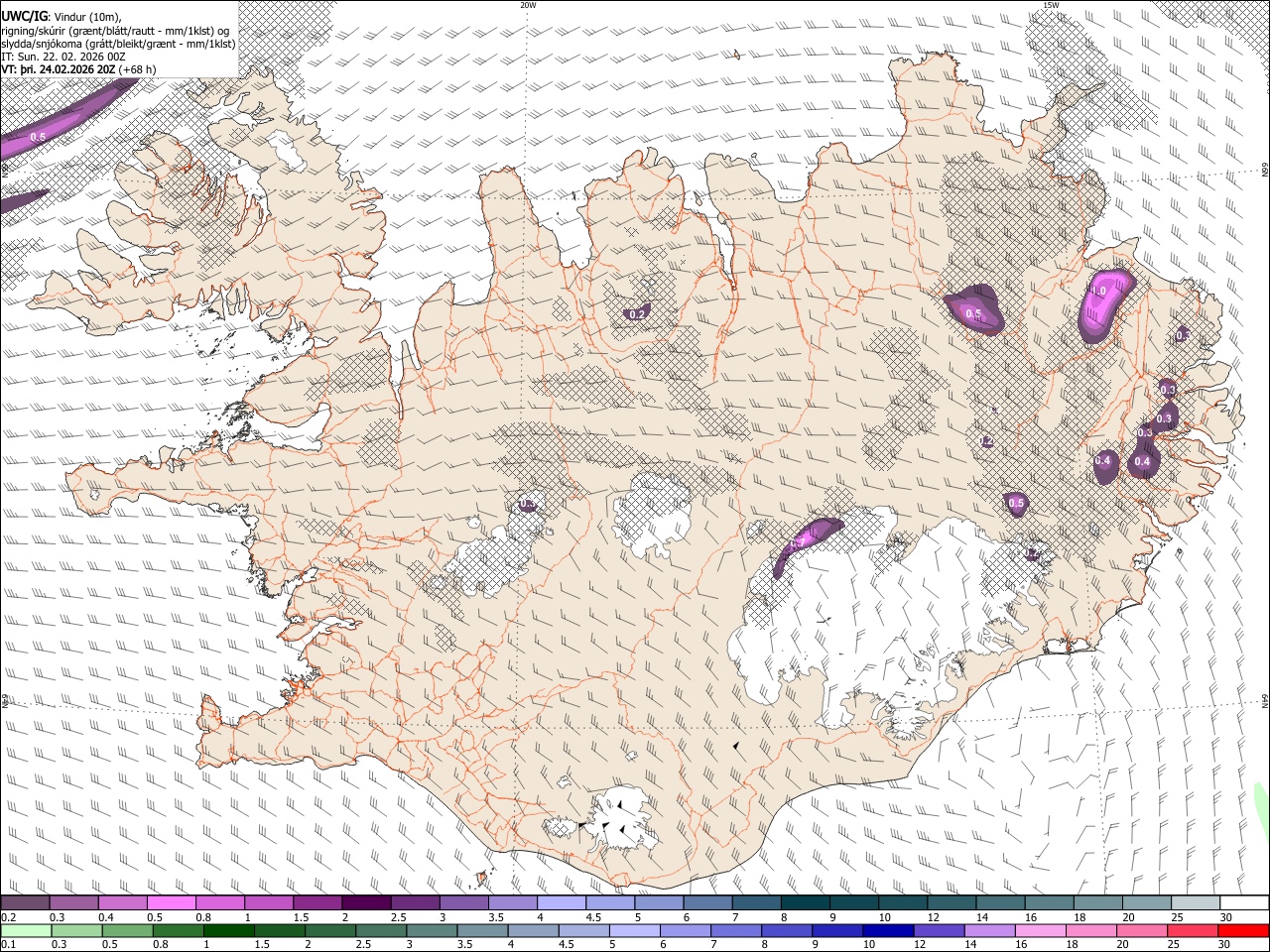Click the lavender swatch between 4 and 4.5 purple scale
Viewport: 1270px width, 952px height.
pyautogui.click(x=562, y=903)
